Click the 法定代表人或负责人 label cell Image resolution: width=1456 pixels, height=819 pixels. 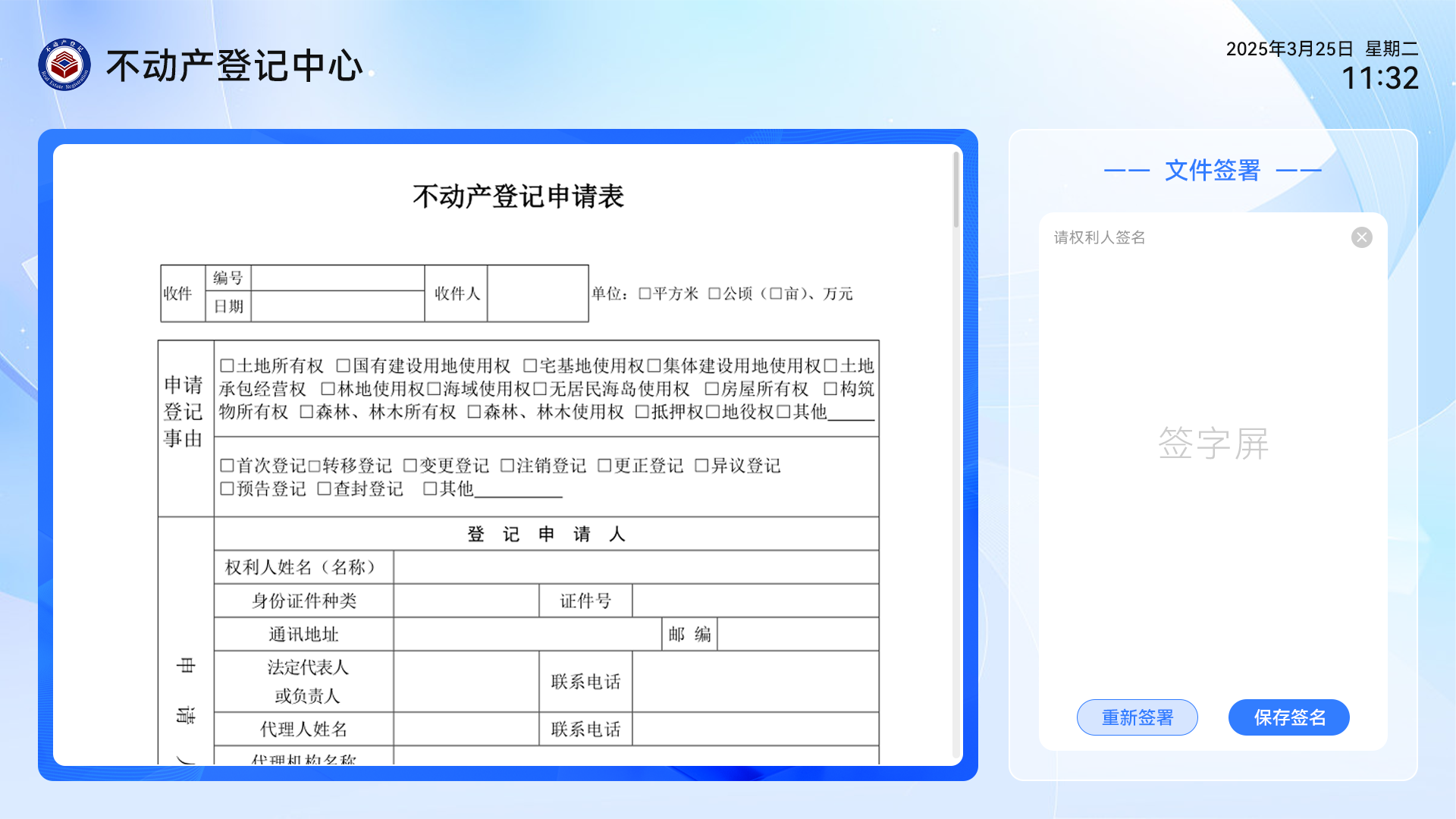tap(304, 681)
